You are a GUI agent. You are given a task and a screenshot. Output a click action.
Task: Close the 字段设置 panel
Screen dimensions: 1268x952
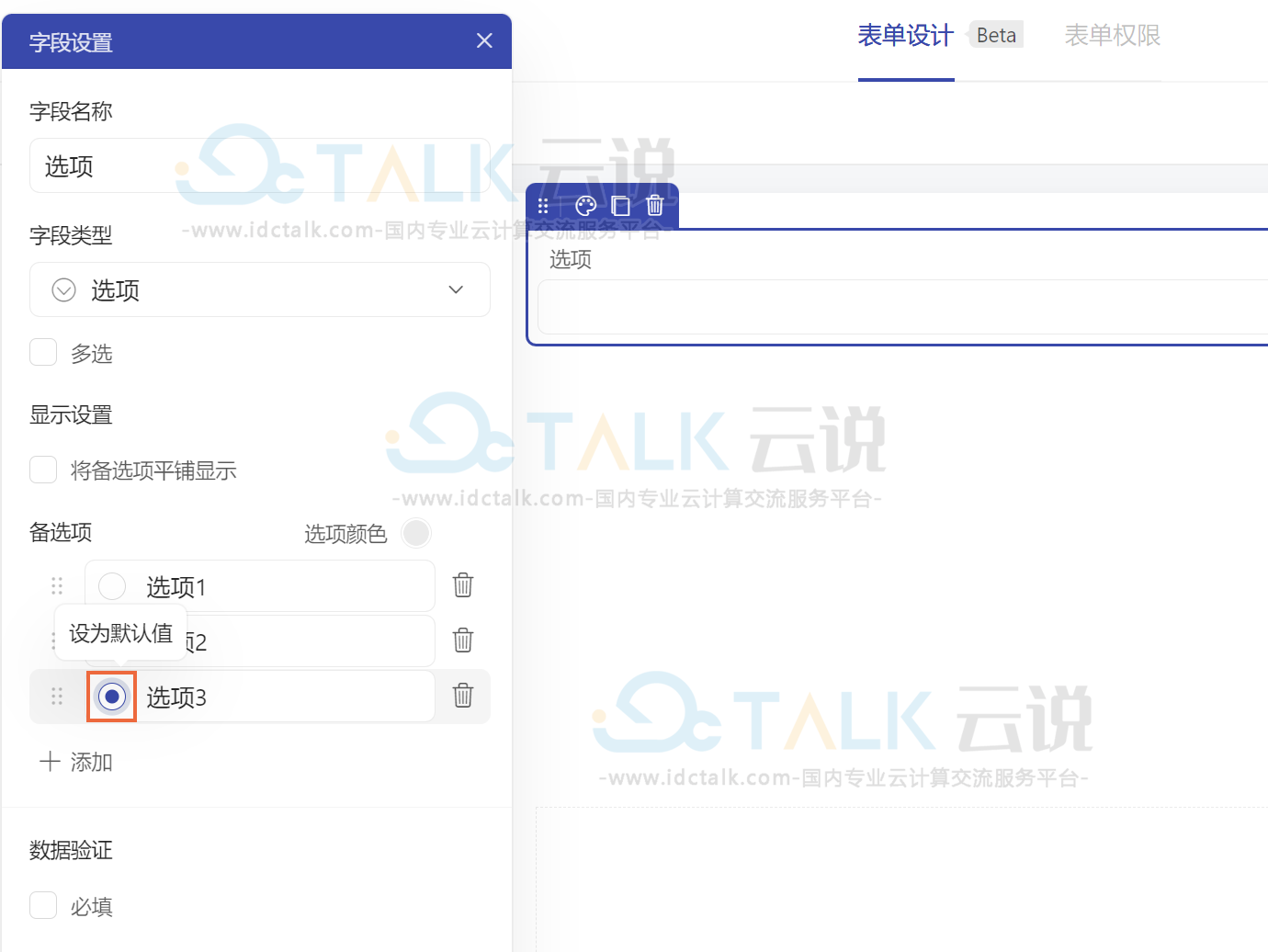(484, 40)
